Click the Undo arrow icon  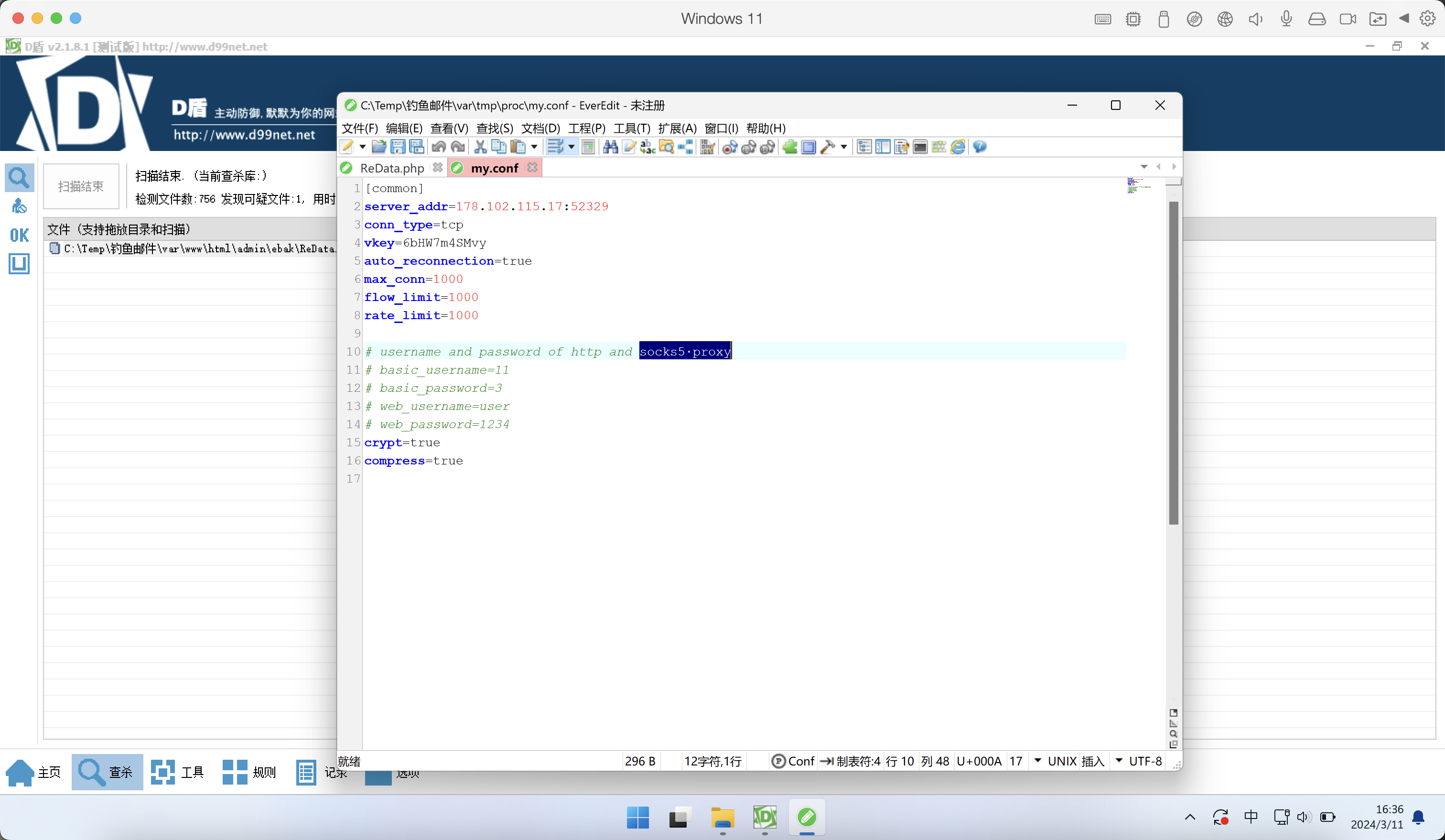pyautogui.click(x=439, y=147)
